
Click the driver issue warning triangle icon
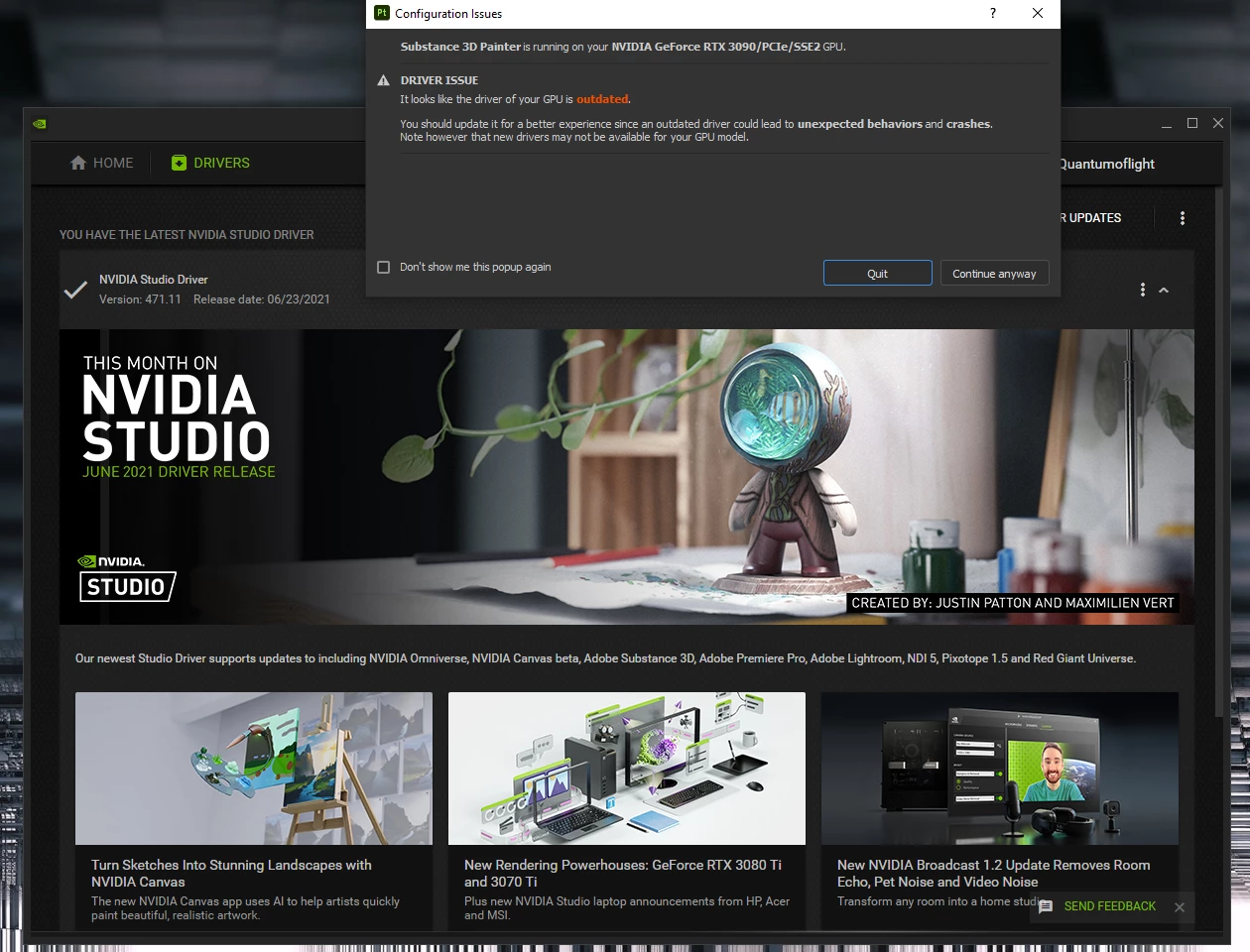[x=384, y=80]
